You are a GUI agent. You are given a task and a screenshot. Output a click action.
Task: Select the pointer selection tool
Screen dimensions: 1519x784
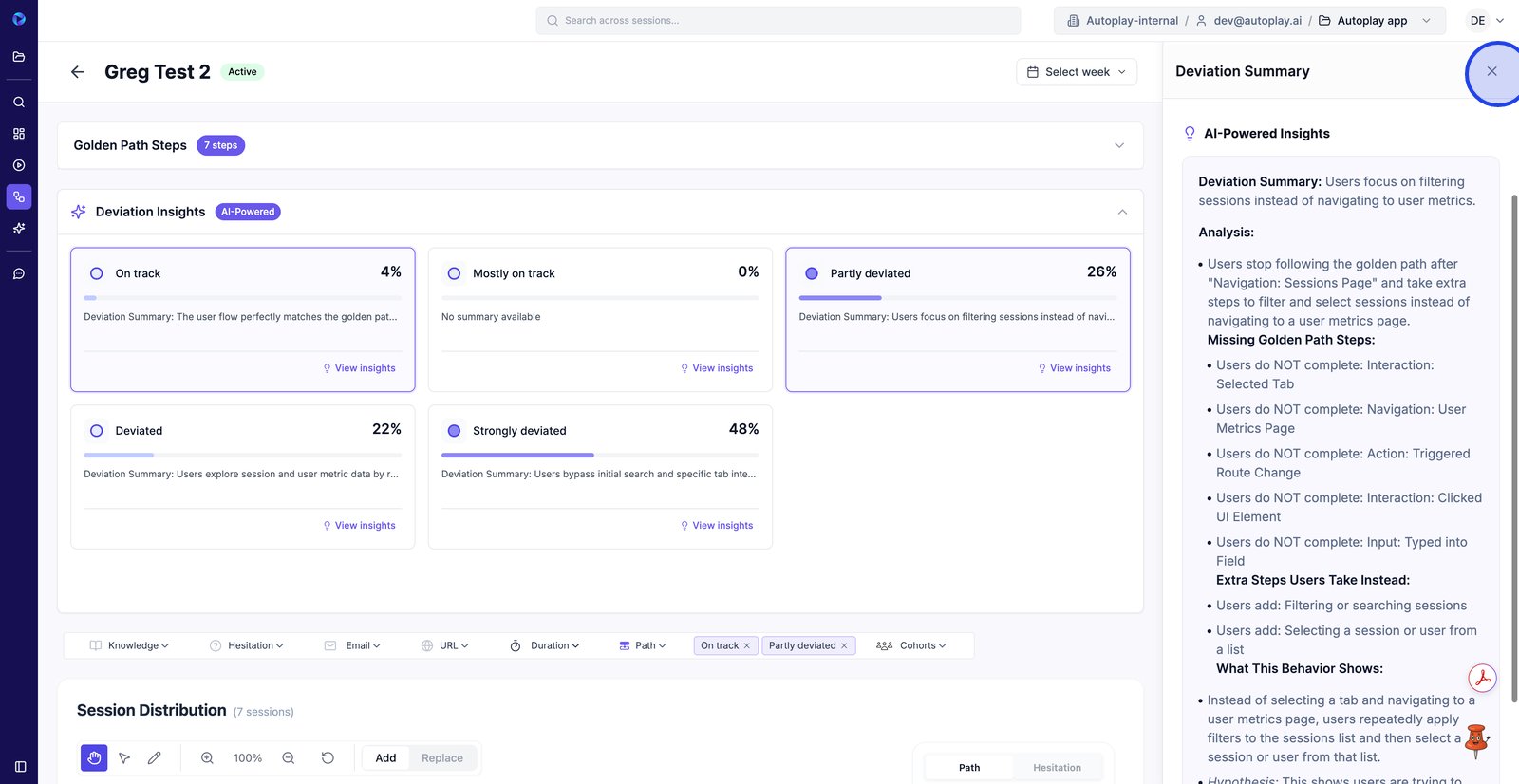point(124,758)
